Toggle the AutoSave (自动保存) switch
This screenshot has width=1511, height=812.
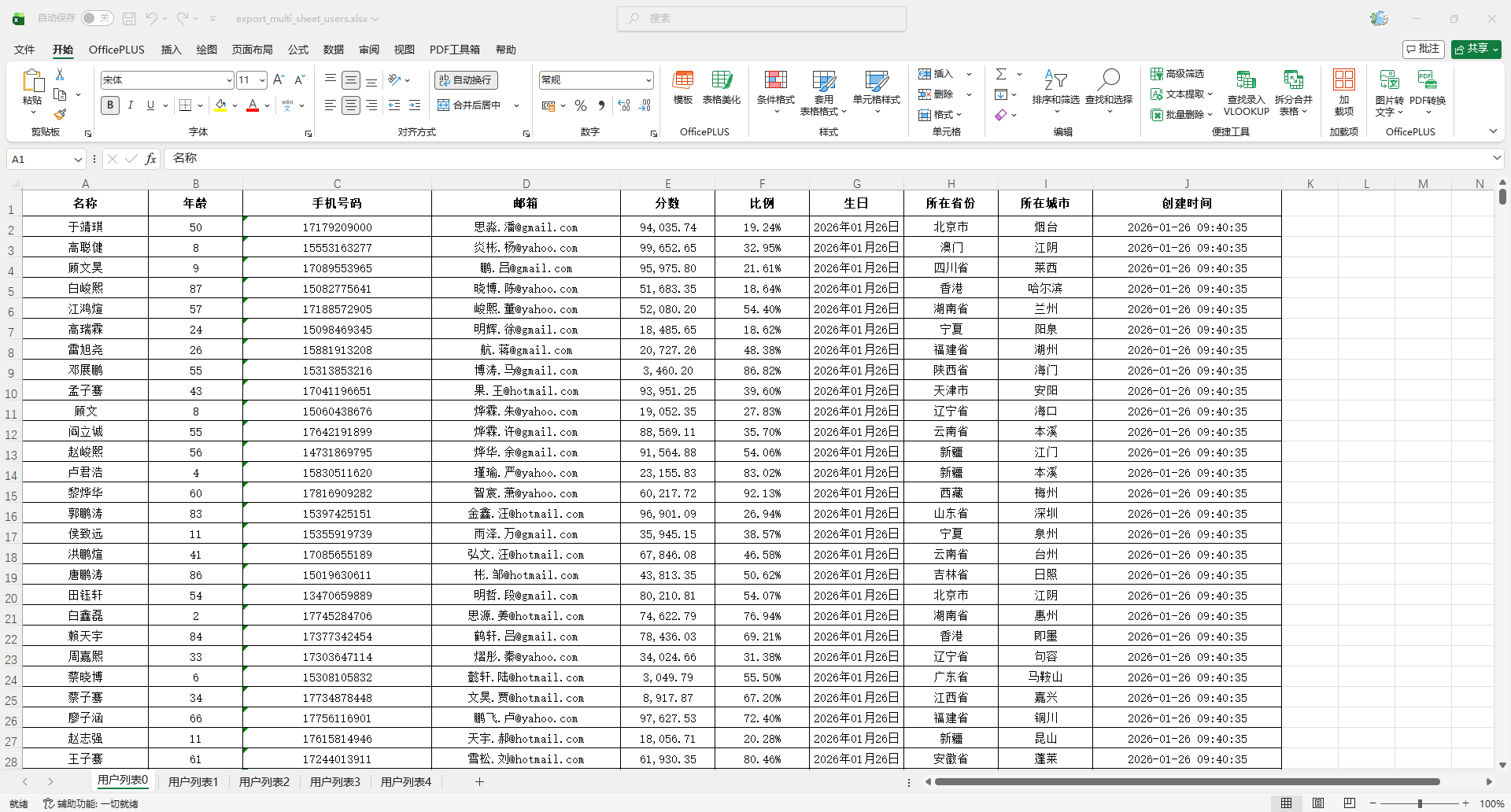tap(97, 18)
